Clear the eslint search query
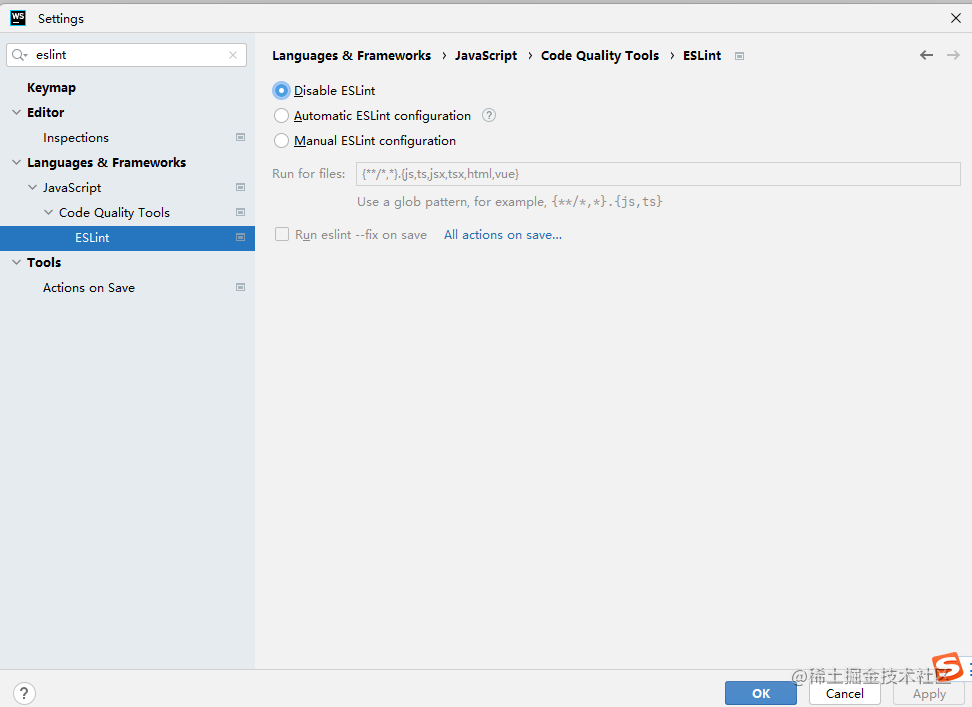 coord(234,54)
